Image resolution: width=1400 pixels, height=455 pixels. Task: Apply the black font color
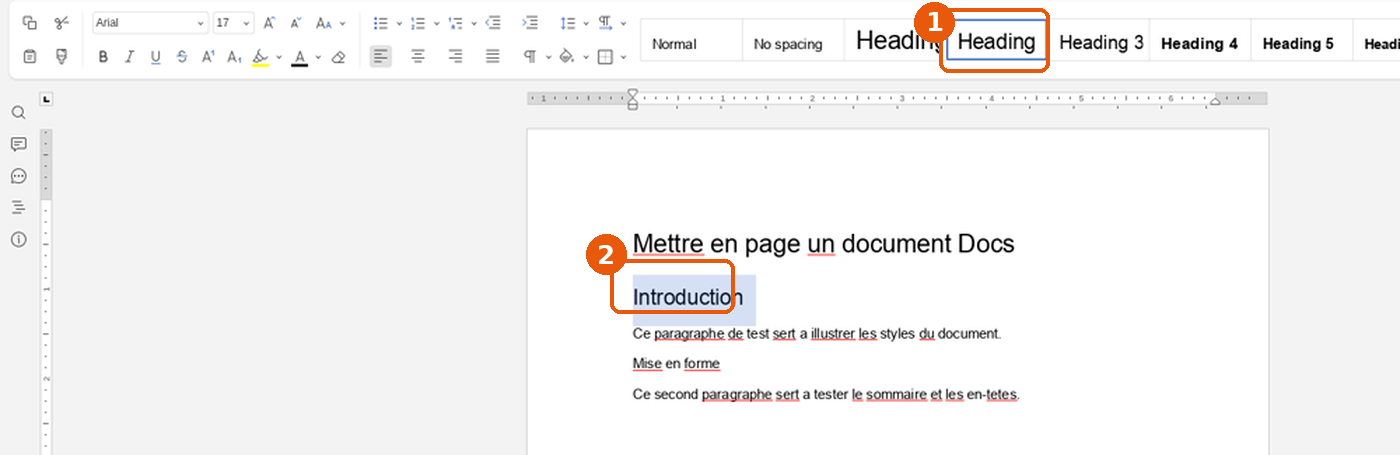(x=299, y=58)
